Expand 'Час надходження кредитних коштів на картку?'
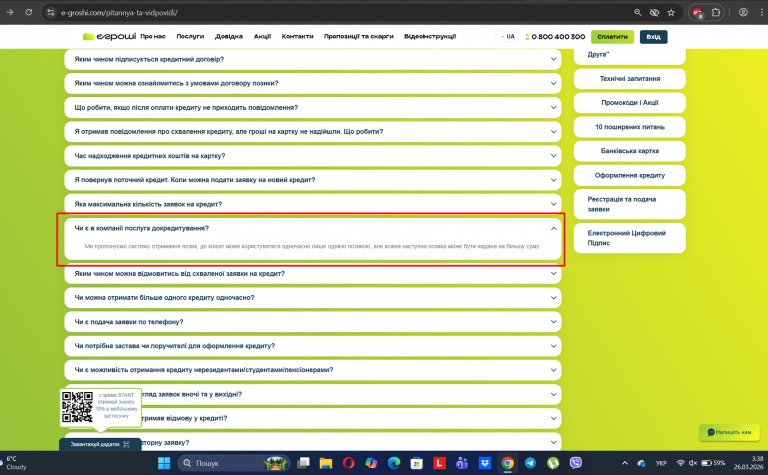 (x=312, y=156)
